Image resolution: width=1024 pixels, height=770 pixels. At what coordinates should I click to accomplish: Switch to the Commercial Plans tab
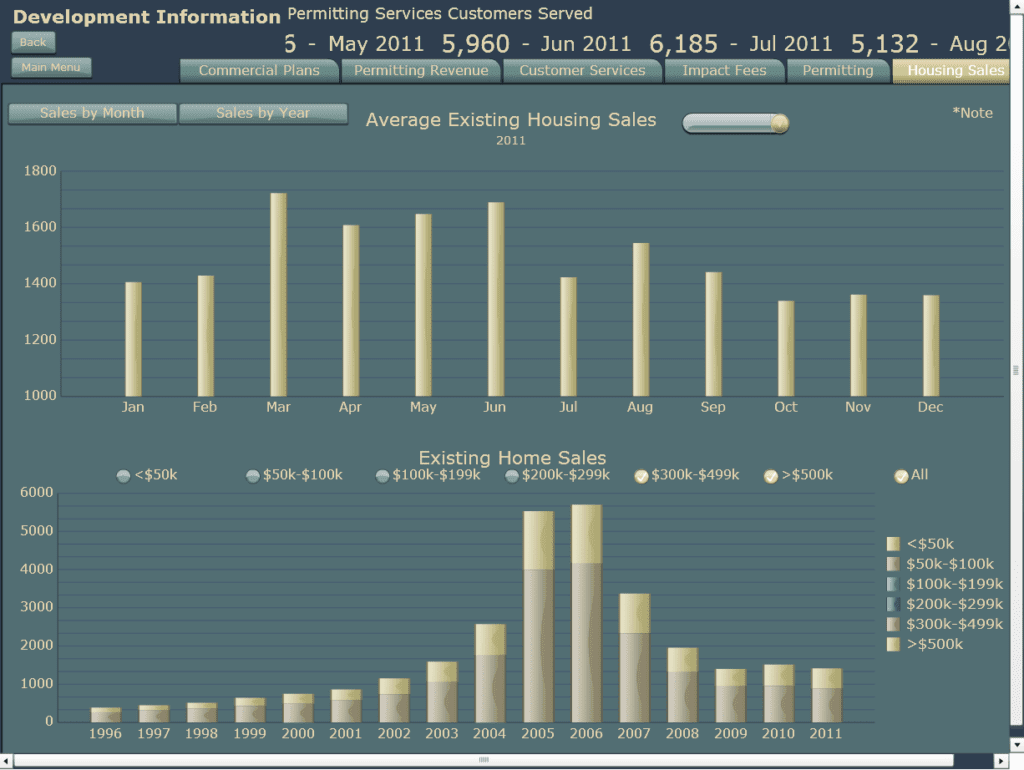(258, 70)
